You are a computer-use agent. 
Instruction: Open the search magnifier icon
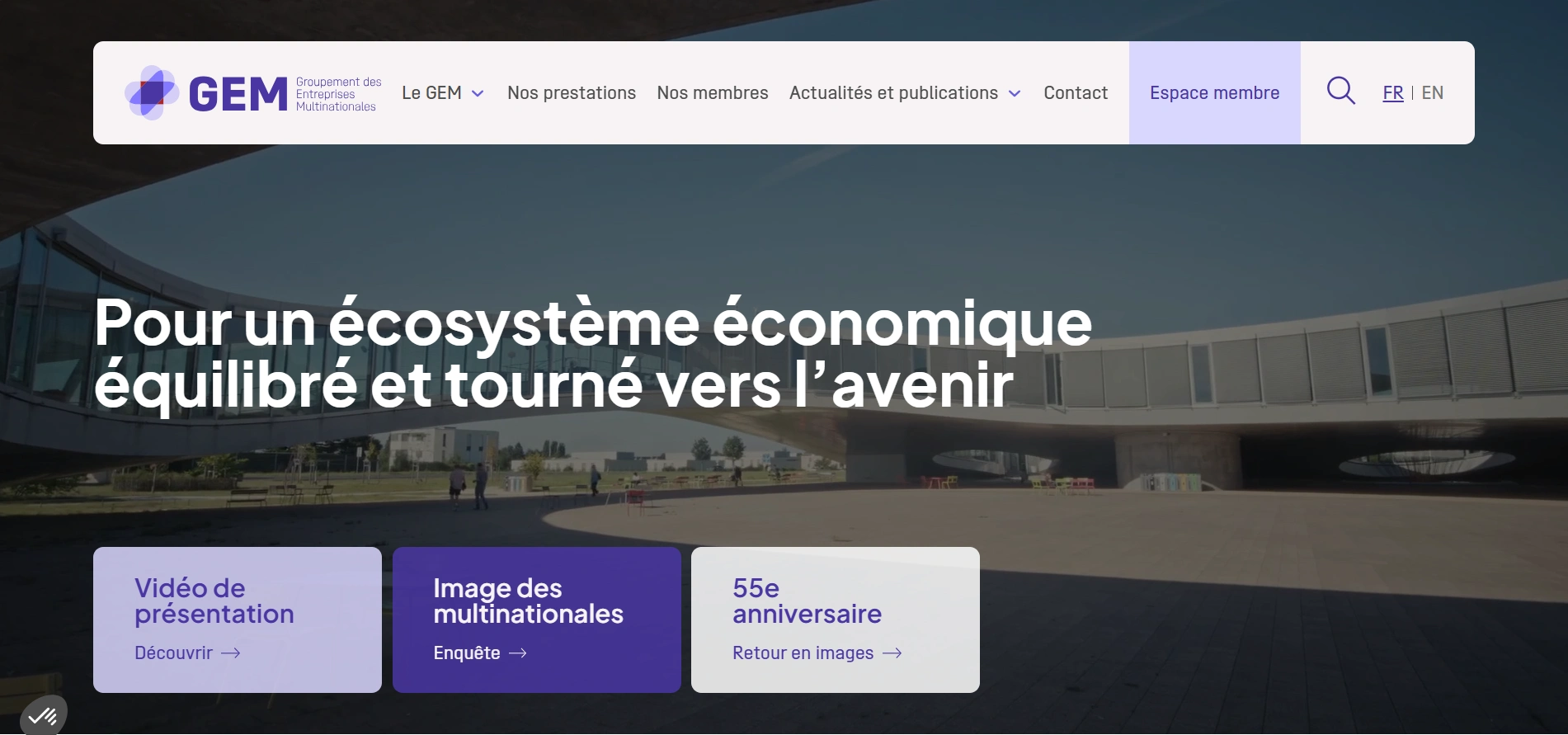1341,92
